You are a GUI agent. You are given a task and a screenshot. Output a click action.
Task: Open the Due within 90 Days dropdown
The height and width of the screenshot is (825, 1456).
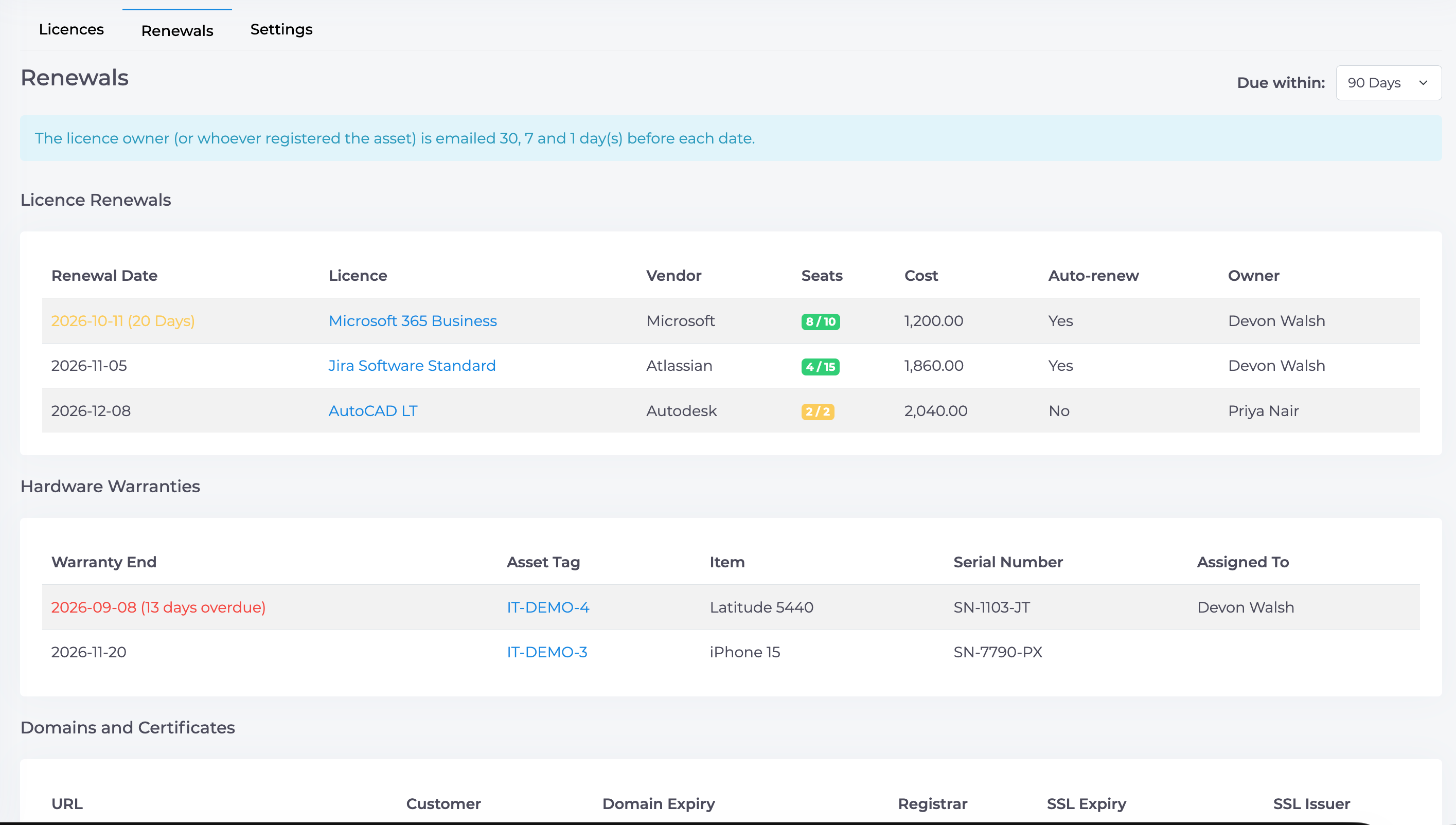pos(1388,83)
